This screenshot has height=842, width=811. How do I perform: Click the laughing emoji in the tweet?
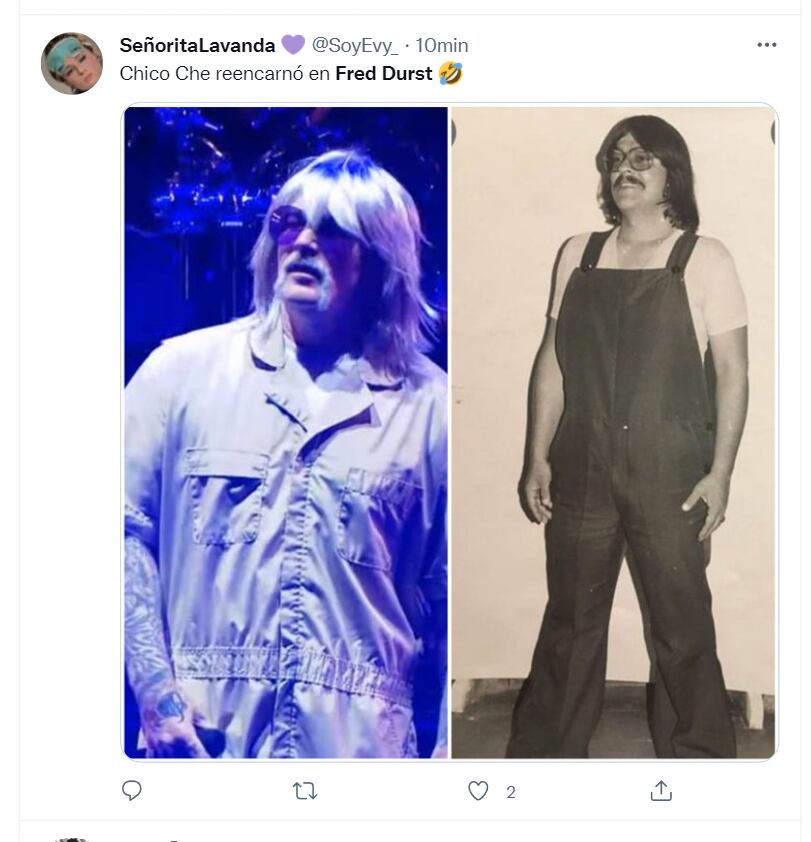coord(451,73)
